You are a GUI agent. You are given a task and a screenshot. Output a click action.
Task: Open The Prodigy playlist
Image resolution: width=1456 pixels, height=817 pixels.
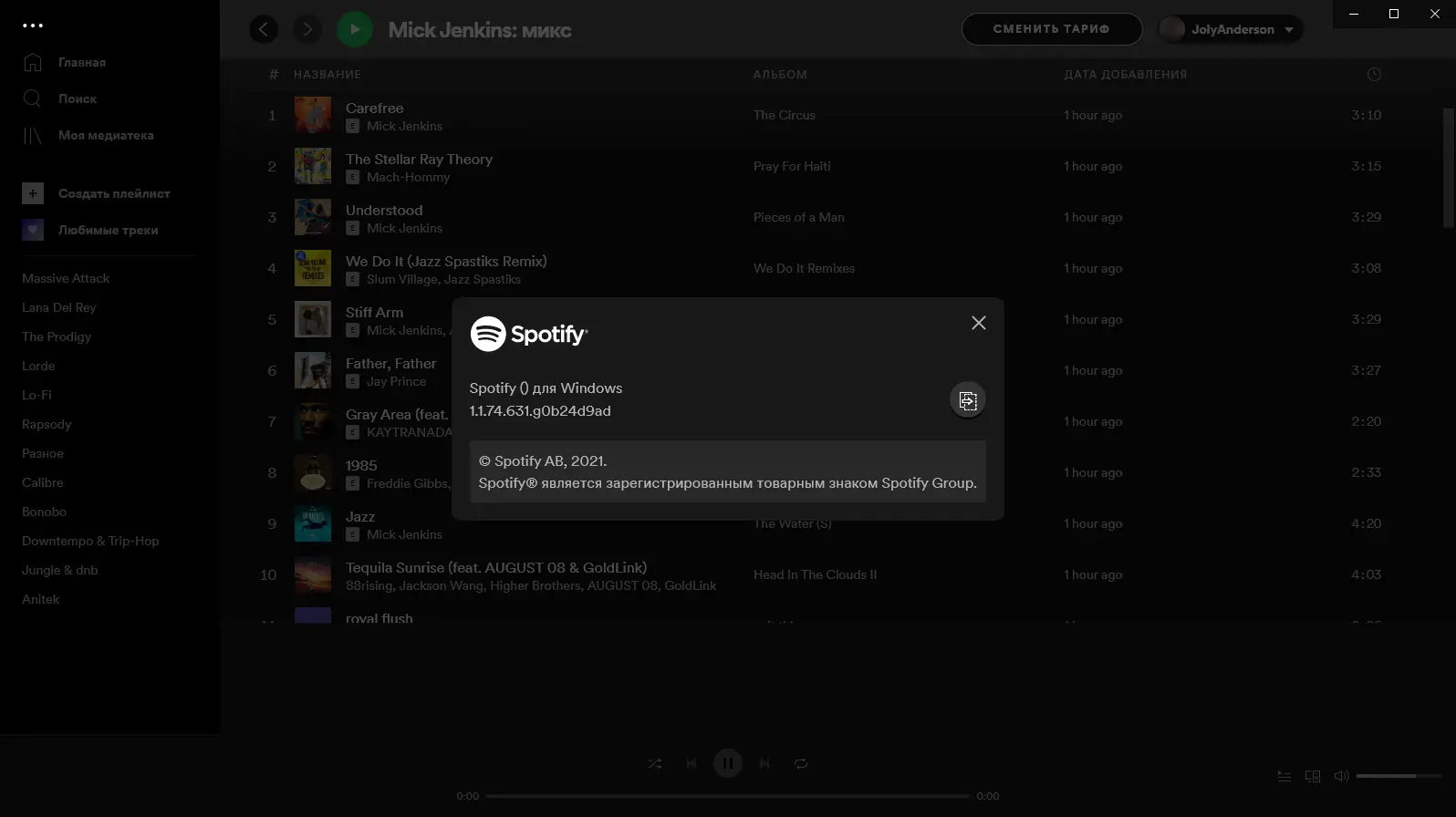pos(57,336)
